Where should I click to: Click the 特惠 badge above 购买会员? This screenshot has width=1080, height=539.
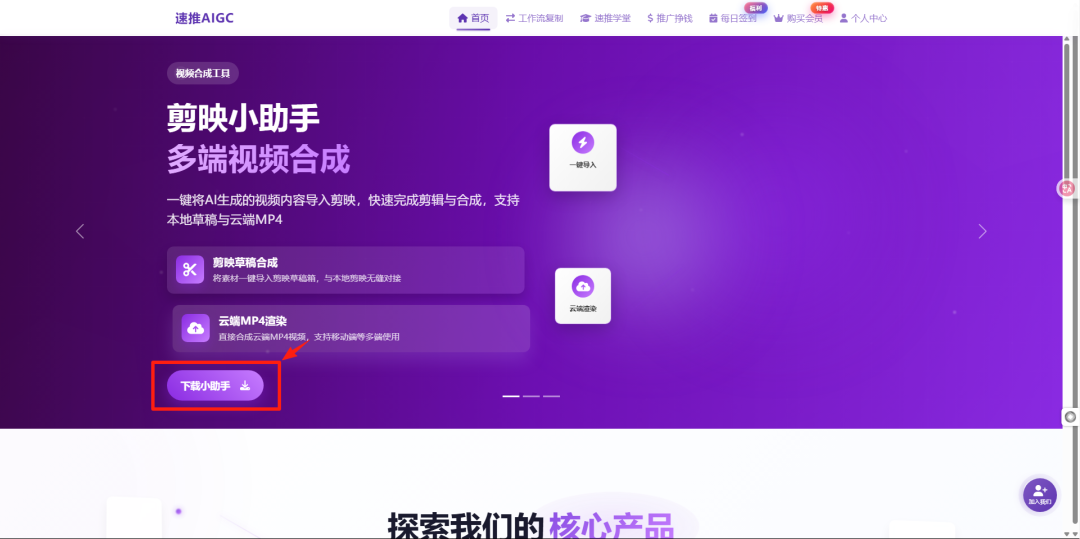pos(822,8)
